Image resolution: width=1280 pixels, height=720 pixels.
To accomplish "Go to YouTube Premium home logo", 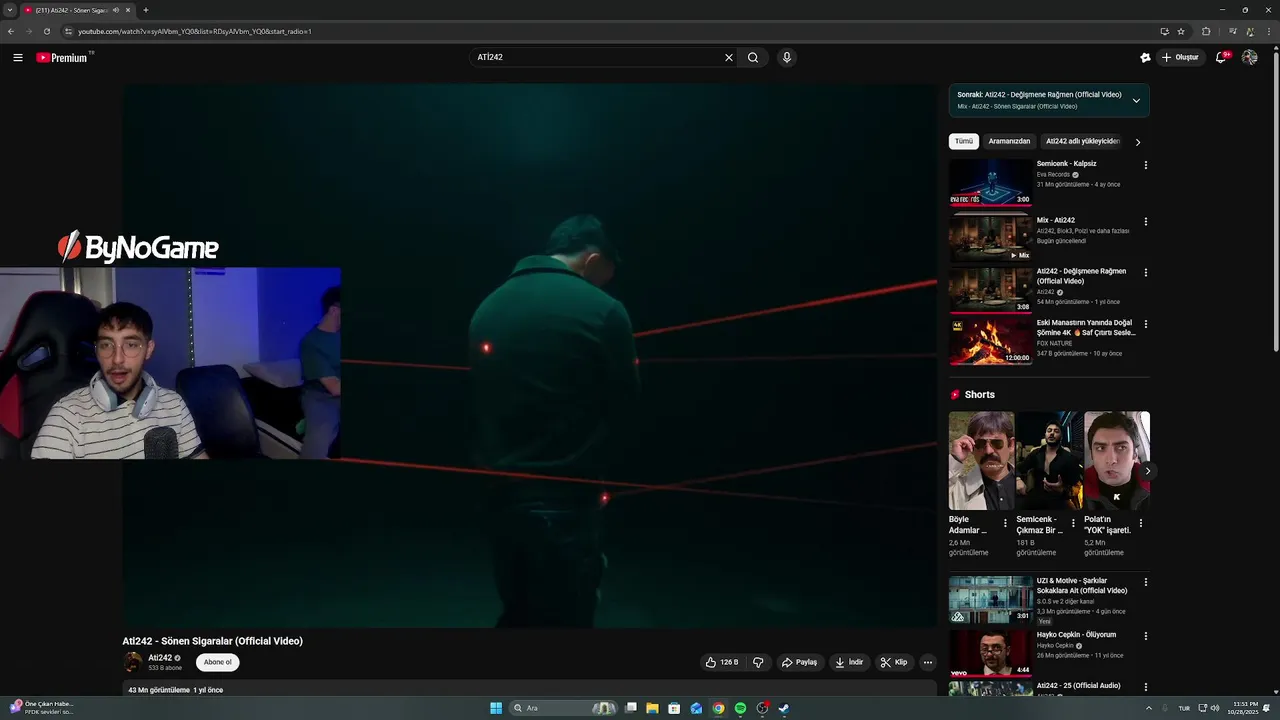I will (x=64, y=57).
